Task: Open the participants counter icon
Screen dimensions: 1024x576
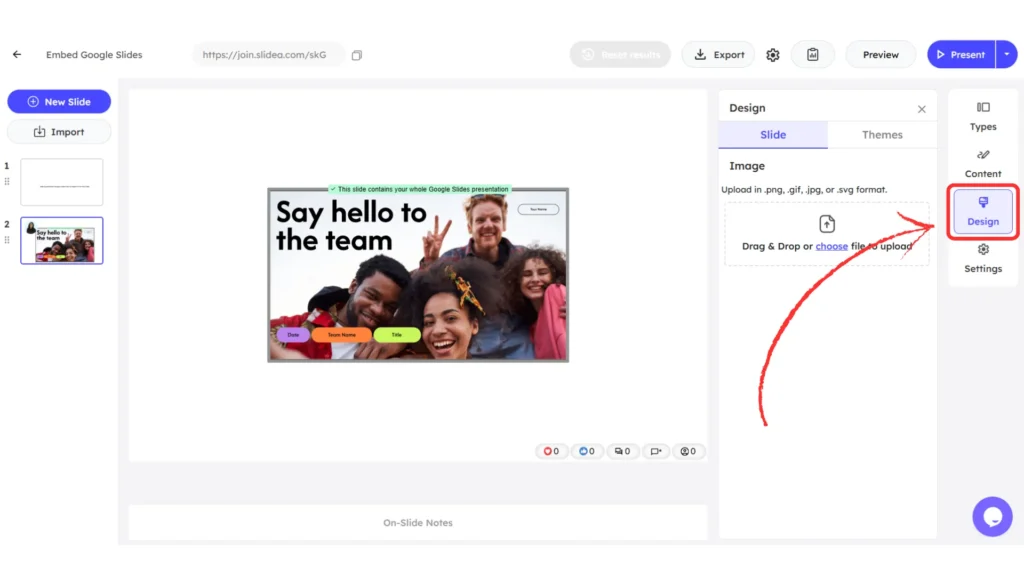Action: (688, 451)
